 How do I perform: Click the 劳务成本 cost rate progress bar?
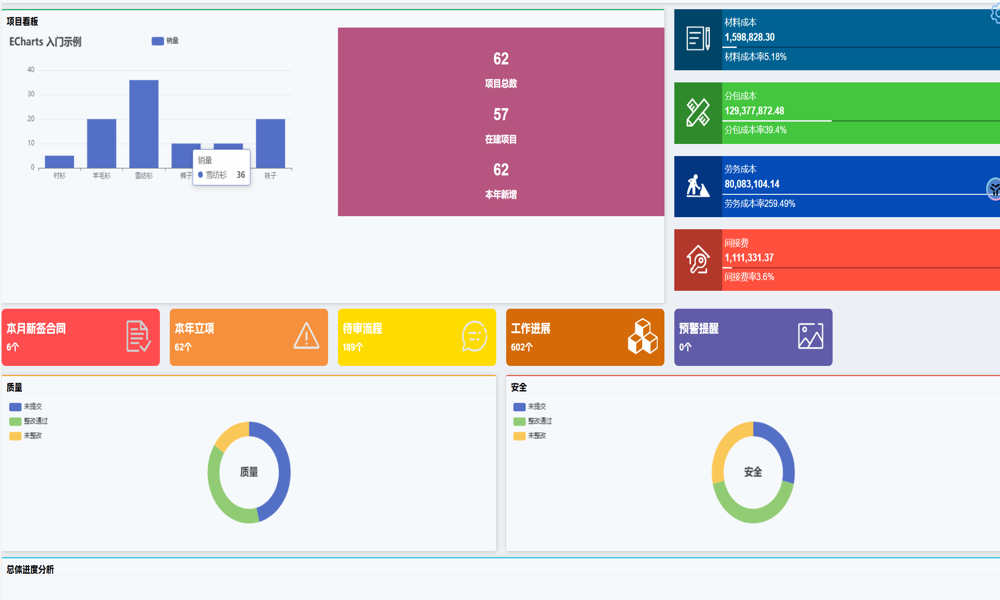point(861,194)
